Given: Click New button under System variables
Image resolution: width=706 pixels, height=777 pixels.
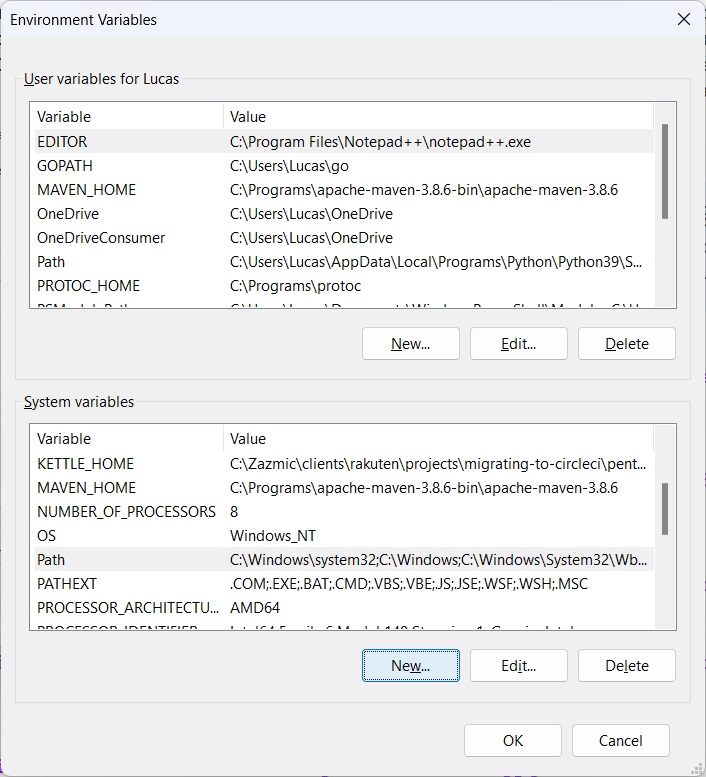Looking at the screenshot, I should 410,665.
